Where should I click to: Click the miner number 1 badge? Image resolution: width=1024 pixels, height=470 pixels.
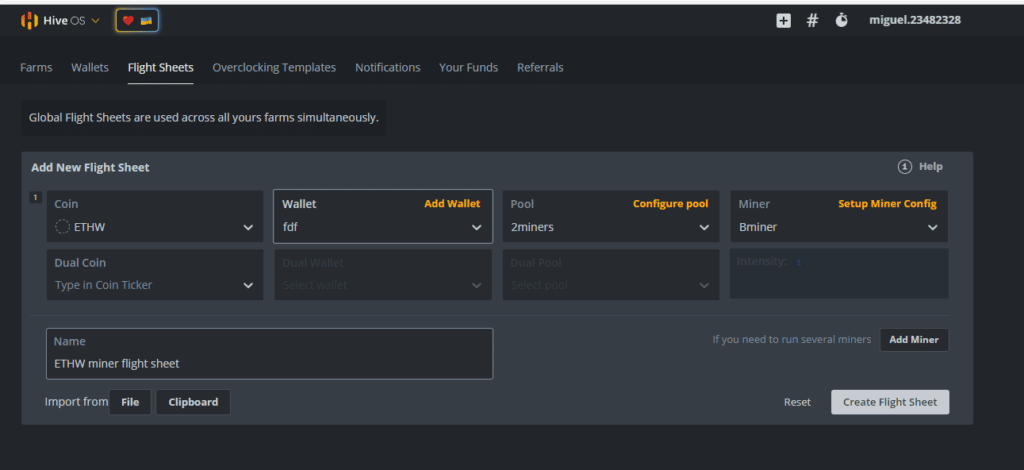[x=35, y=197]
